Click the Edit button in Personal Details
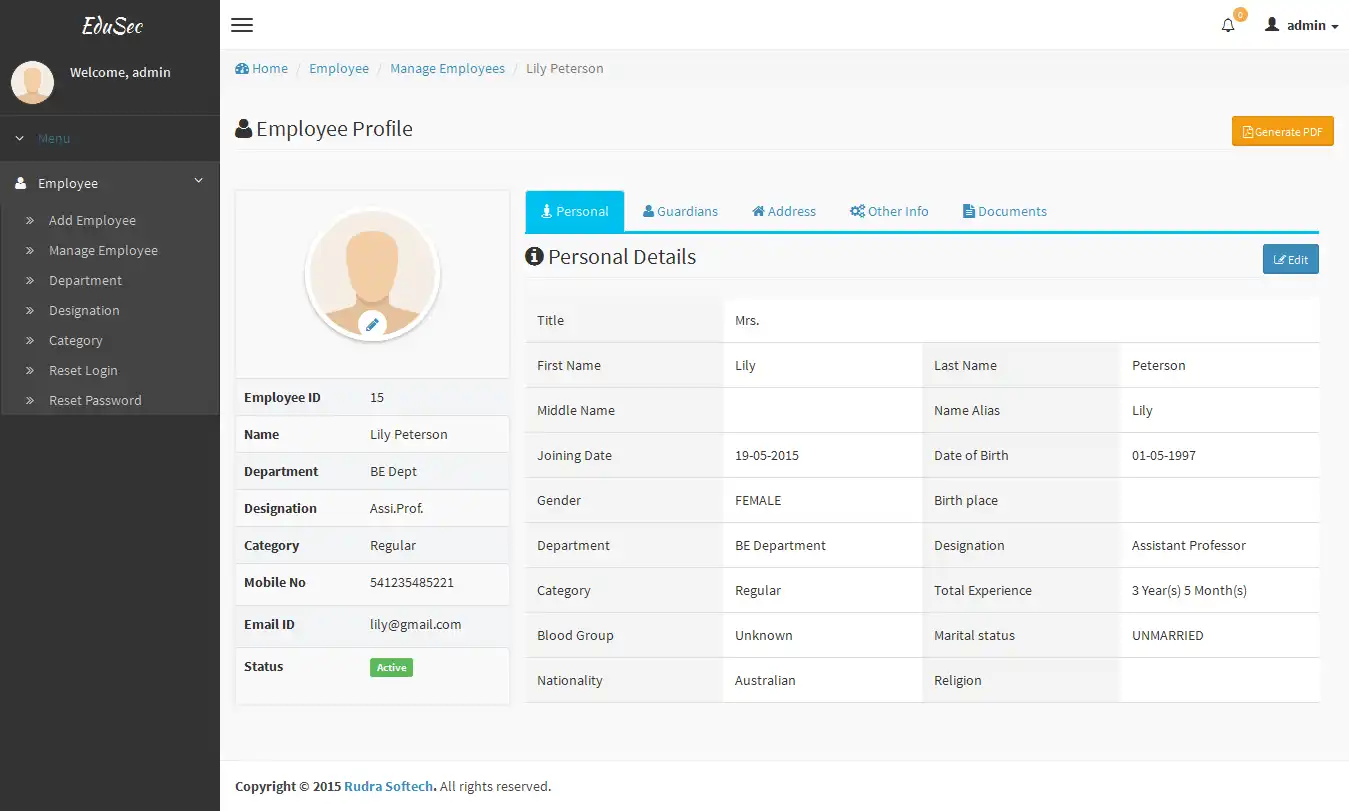1349x811 pixels. [1290, 258]
